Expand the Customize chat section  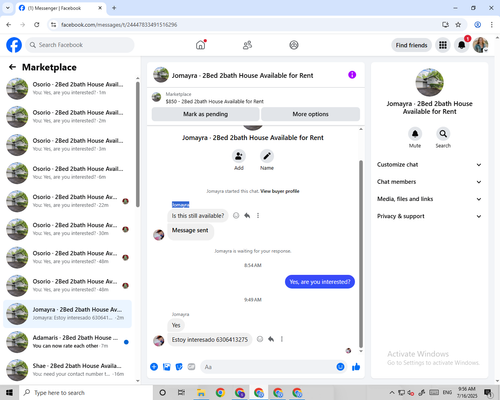429,165
